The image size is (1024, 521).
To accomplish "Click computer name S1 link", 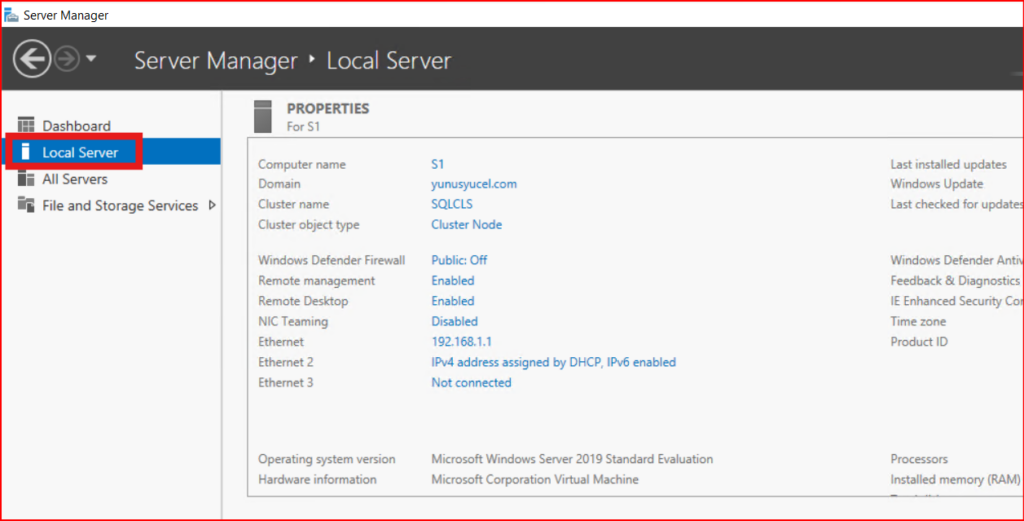I will pyautogui.click(x=437, y=164).
